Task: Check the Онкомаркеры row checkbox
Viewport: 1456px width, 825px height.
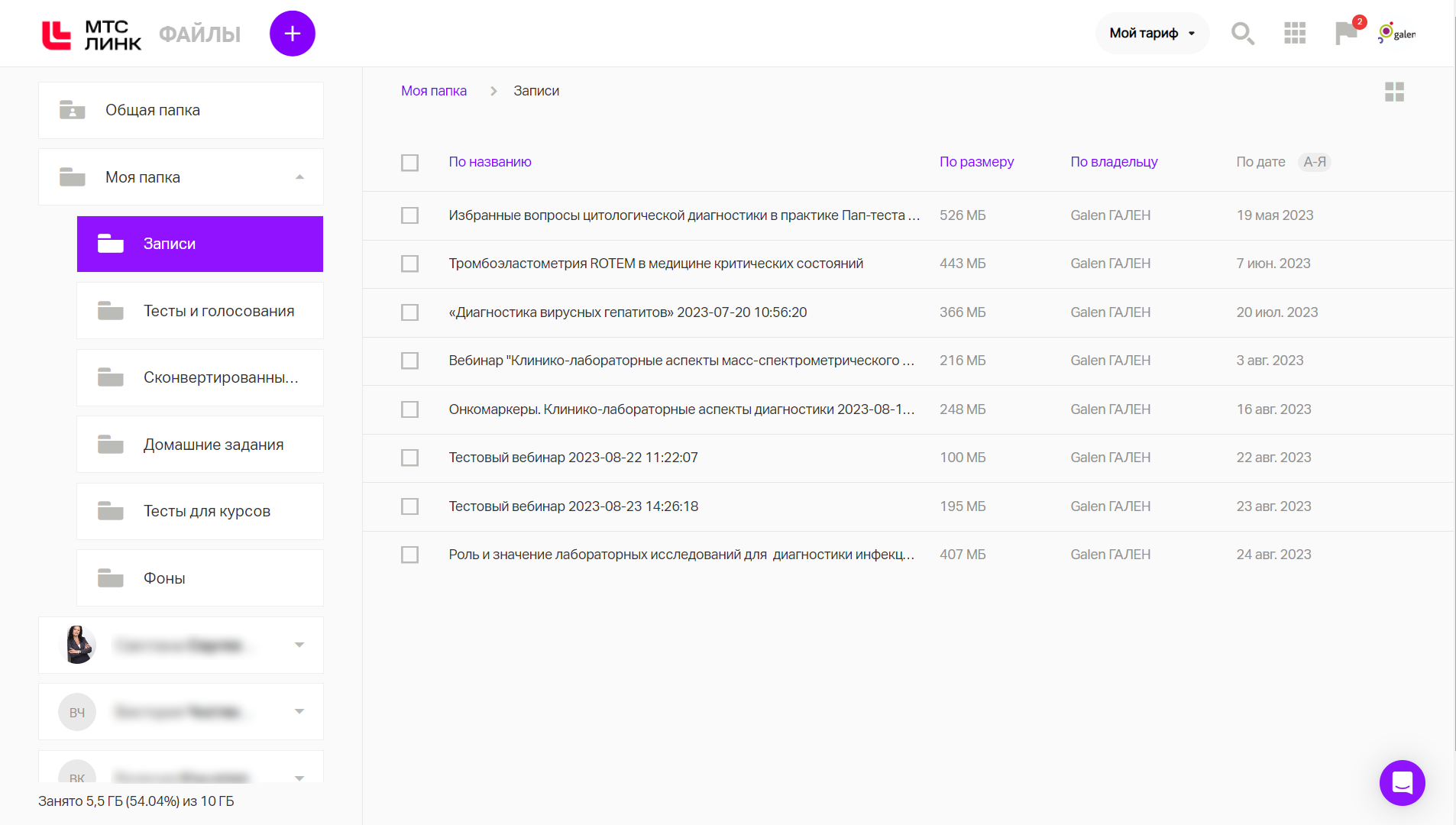Action: [x=410, y=409]
